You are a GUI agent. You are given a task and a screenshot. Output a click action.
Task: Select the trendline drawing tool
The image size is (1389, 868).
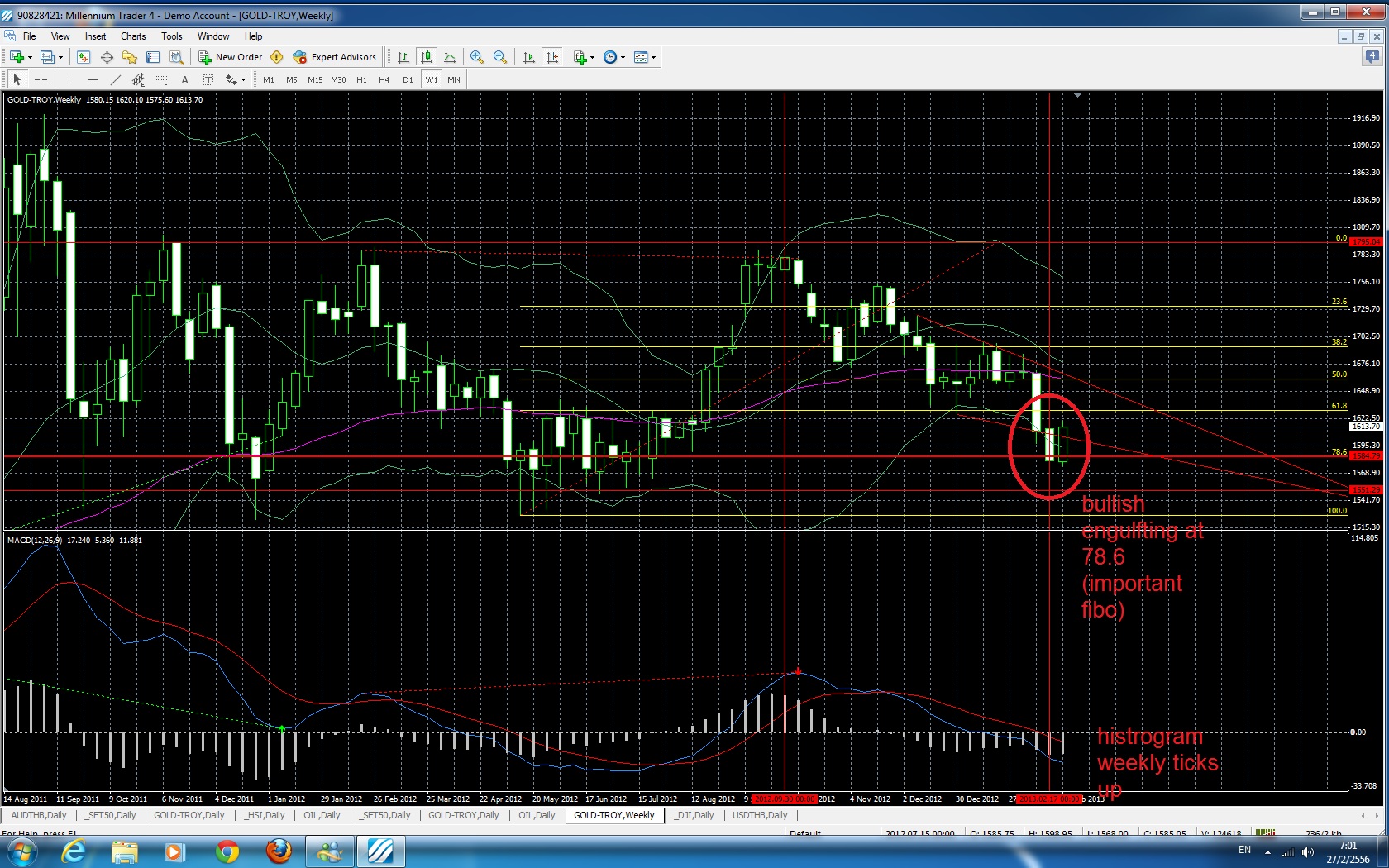115,79
